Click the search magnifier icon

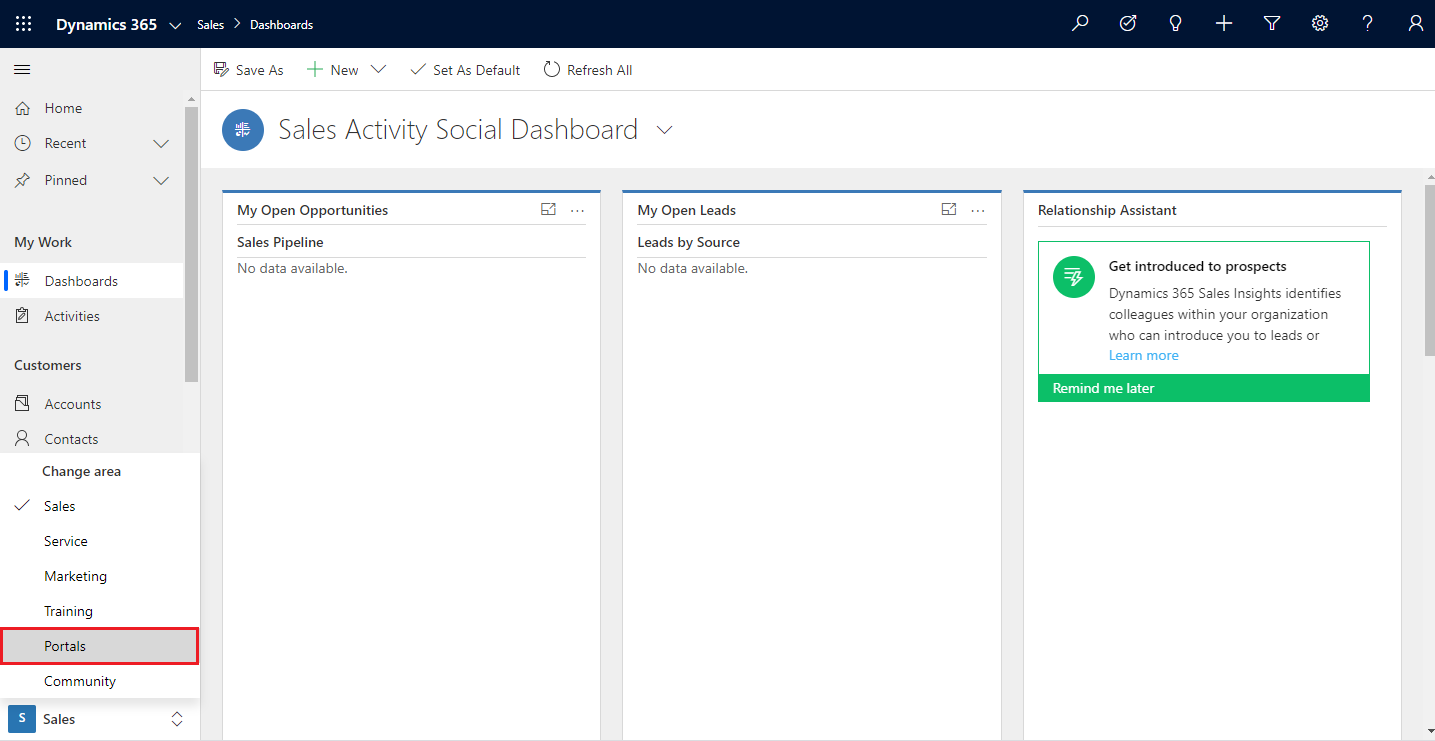pyautogui.click(x=1080, y=24)
